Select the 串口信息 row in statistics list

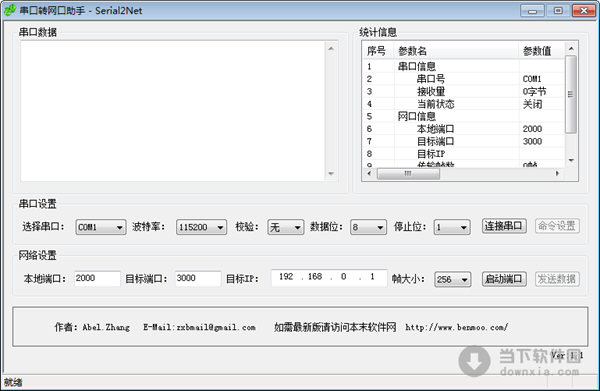tap(463, 66)
